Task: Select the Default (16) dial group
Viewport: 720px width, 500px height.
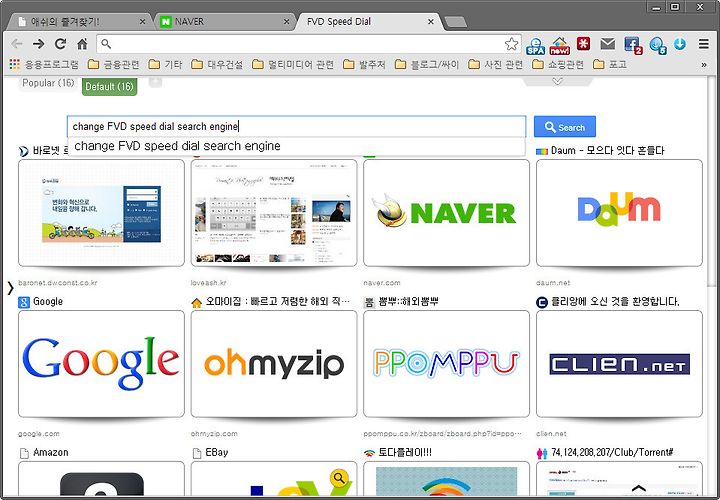Action: click(109, 86)
